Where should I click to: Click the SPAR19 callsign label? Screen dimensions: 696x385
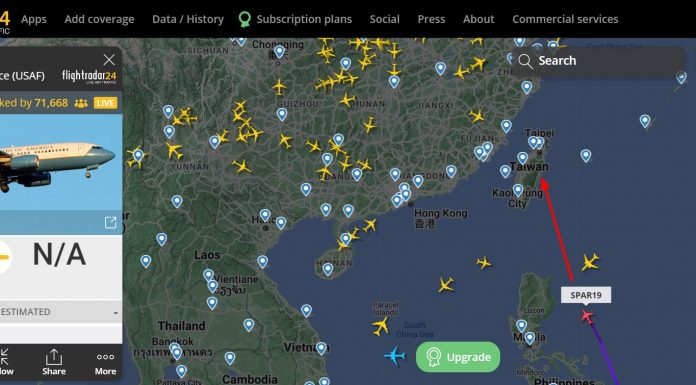click(x=586, y=295)
